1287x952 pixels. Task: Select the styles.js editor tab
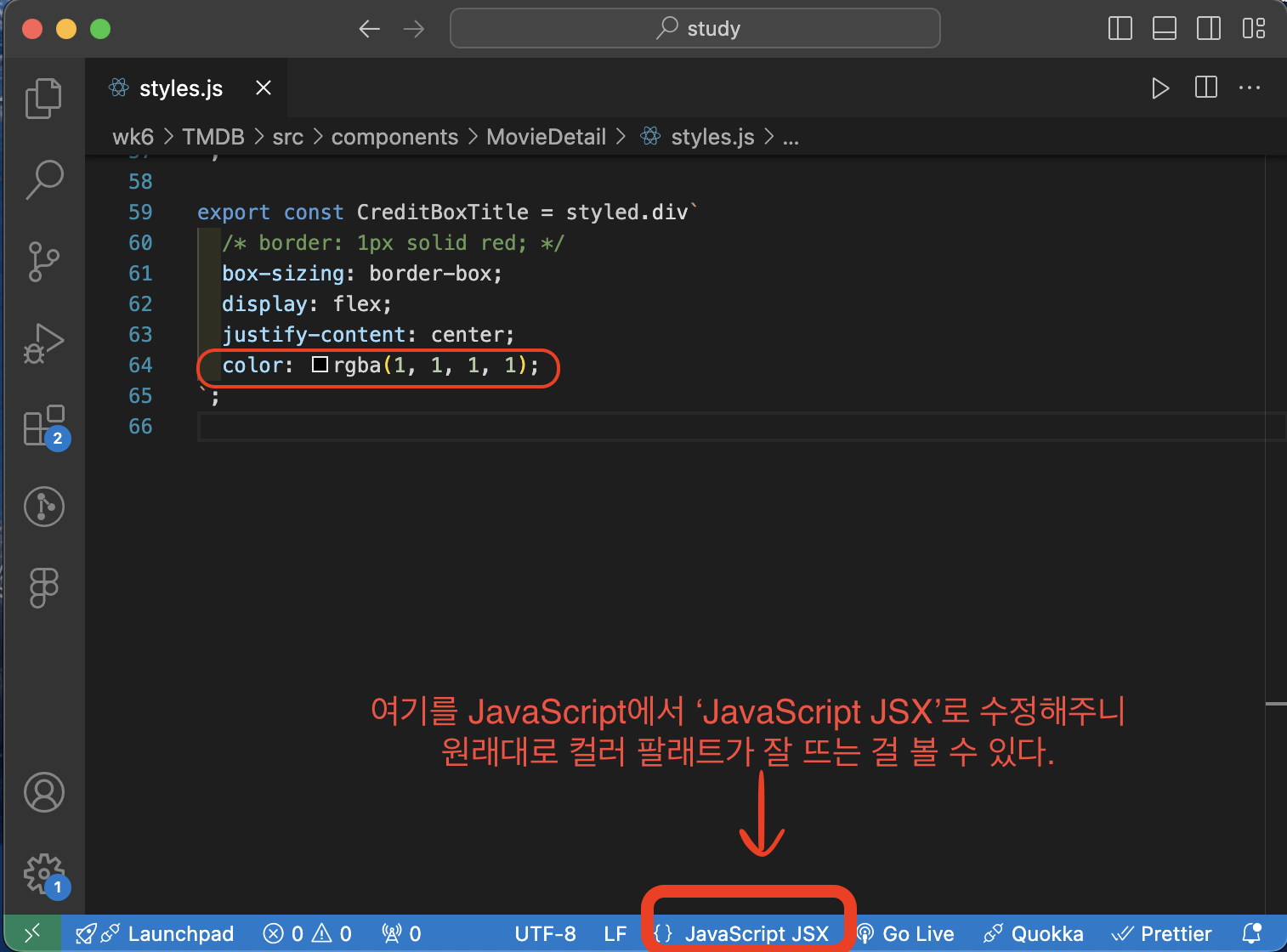coord(181,88)
